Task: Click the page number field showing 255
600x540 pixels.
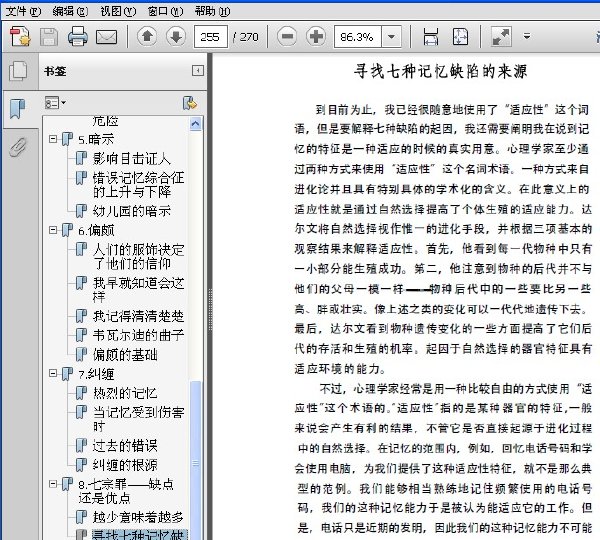Action: point(210,37)
